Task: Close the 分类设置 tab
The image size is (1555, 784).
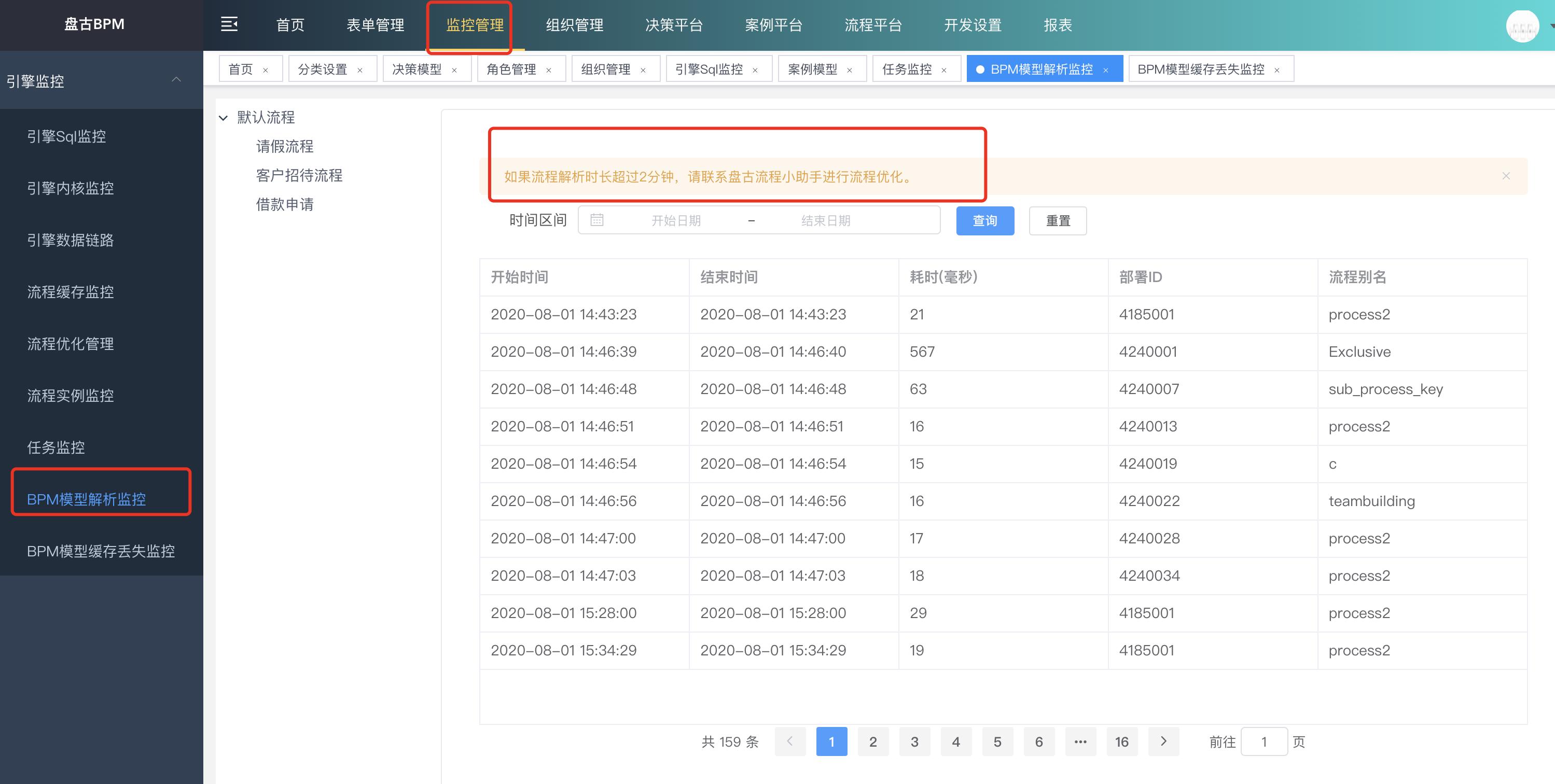Action: tap(360, 71)
